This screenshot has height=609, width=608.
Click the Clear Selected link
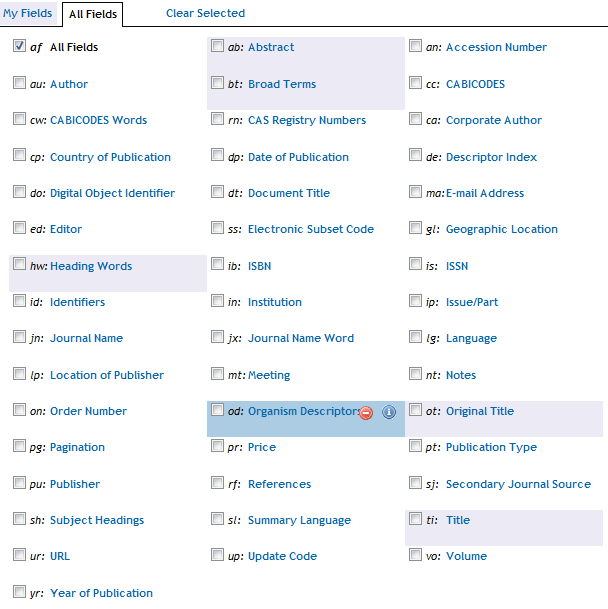pyautogui.click(x=205, y=13)
